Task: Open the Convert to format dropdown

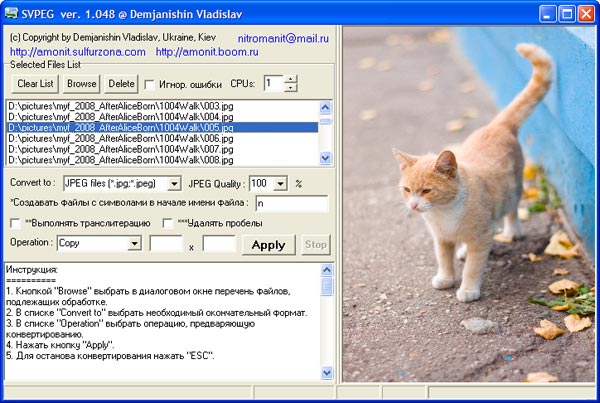Action: point(174,184)
